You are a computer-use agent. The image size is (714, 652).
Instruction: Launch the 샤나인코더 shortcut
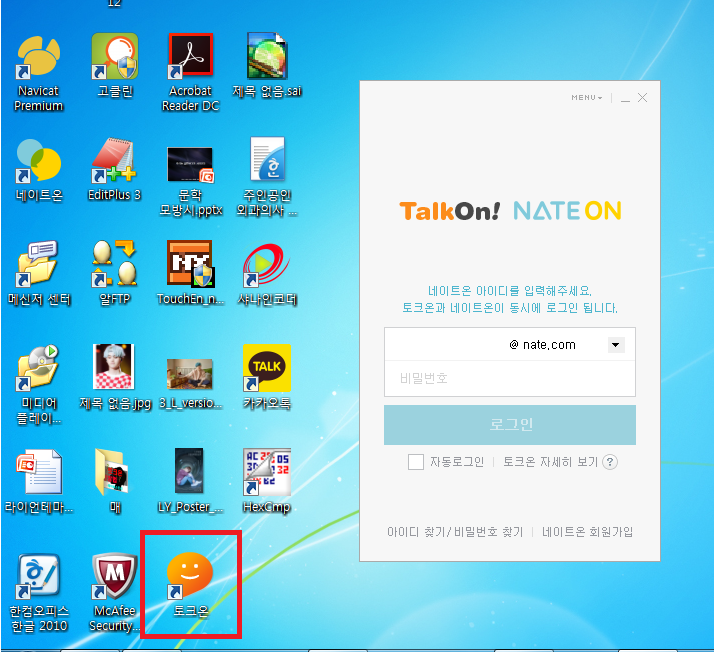pos(267,274)
